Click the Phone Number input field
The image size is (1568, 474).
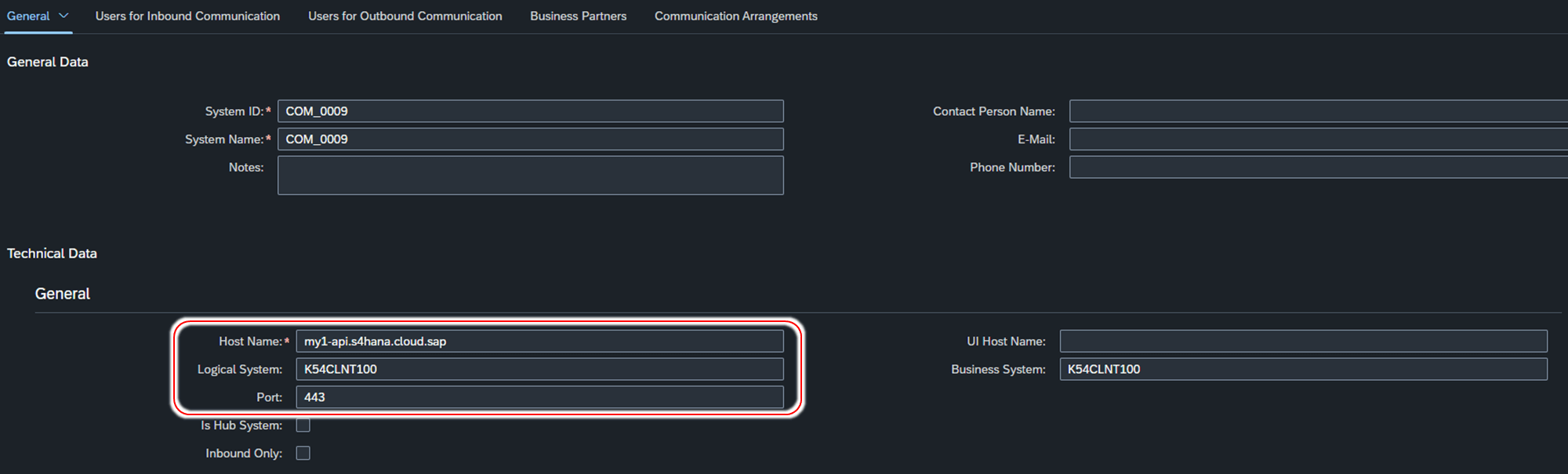[1317, 168]
